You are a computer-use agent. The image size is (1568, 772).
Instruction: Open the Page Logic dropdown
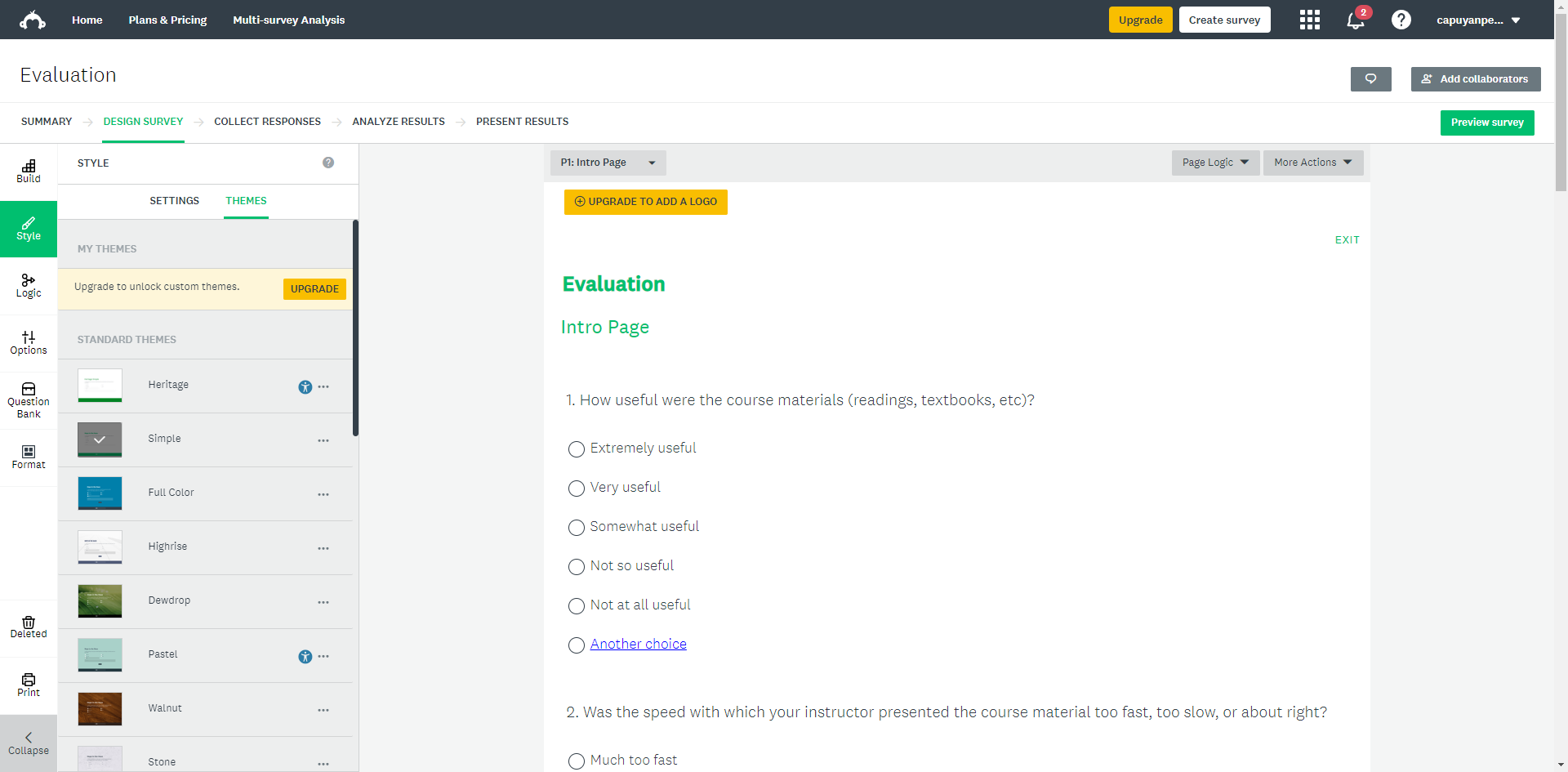point(1215,163)
